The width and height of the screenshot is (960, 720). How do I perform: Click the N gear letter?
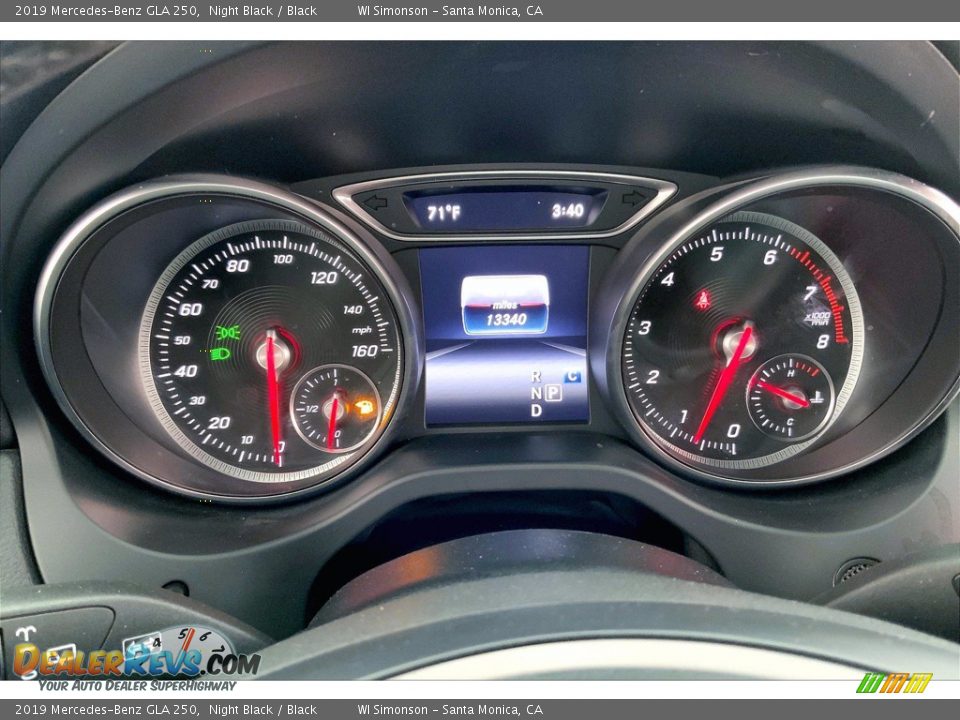tap(536, 393)
